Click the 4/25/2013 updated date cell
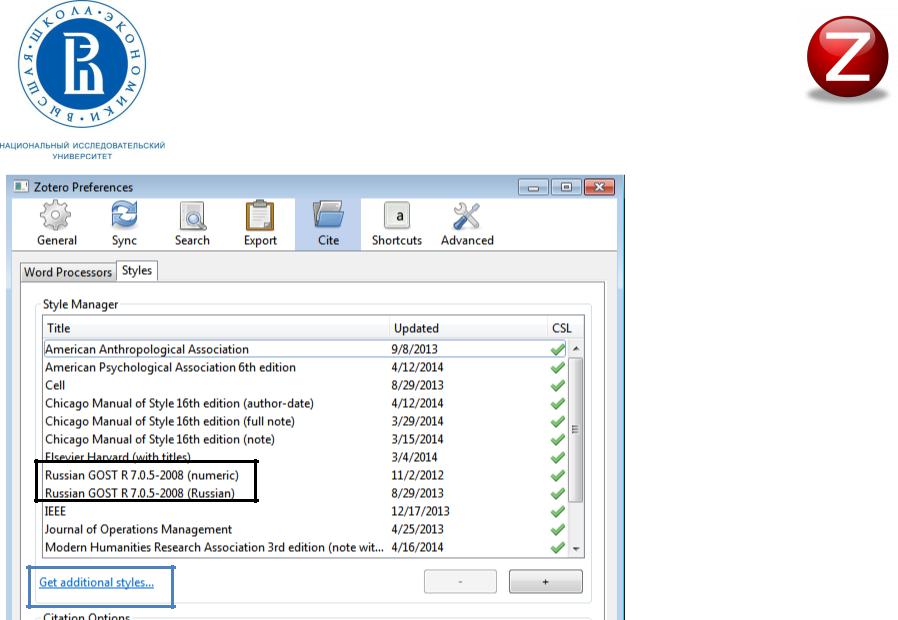The image size is (898, 620). (418, 530)
